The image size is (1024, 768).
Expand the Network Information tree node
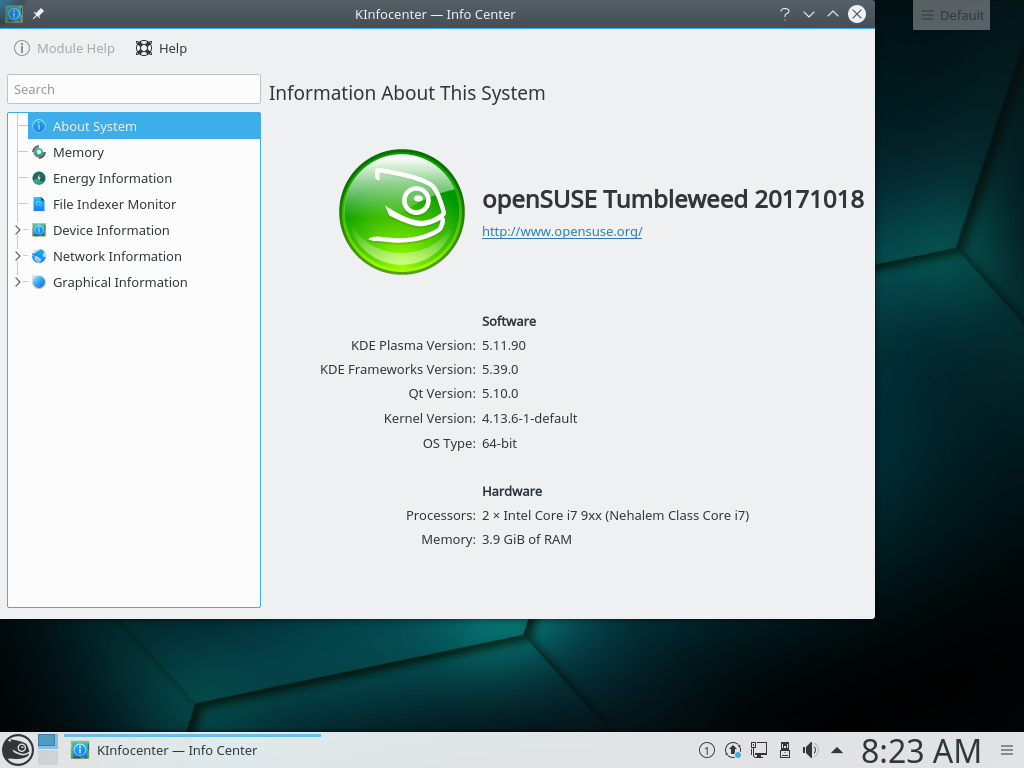[x=17, y=256]
